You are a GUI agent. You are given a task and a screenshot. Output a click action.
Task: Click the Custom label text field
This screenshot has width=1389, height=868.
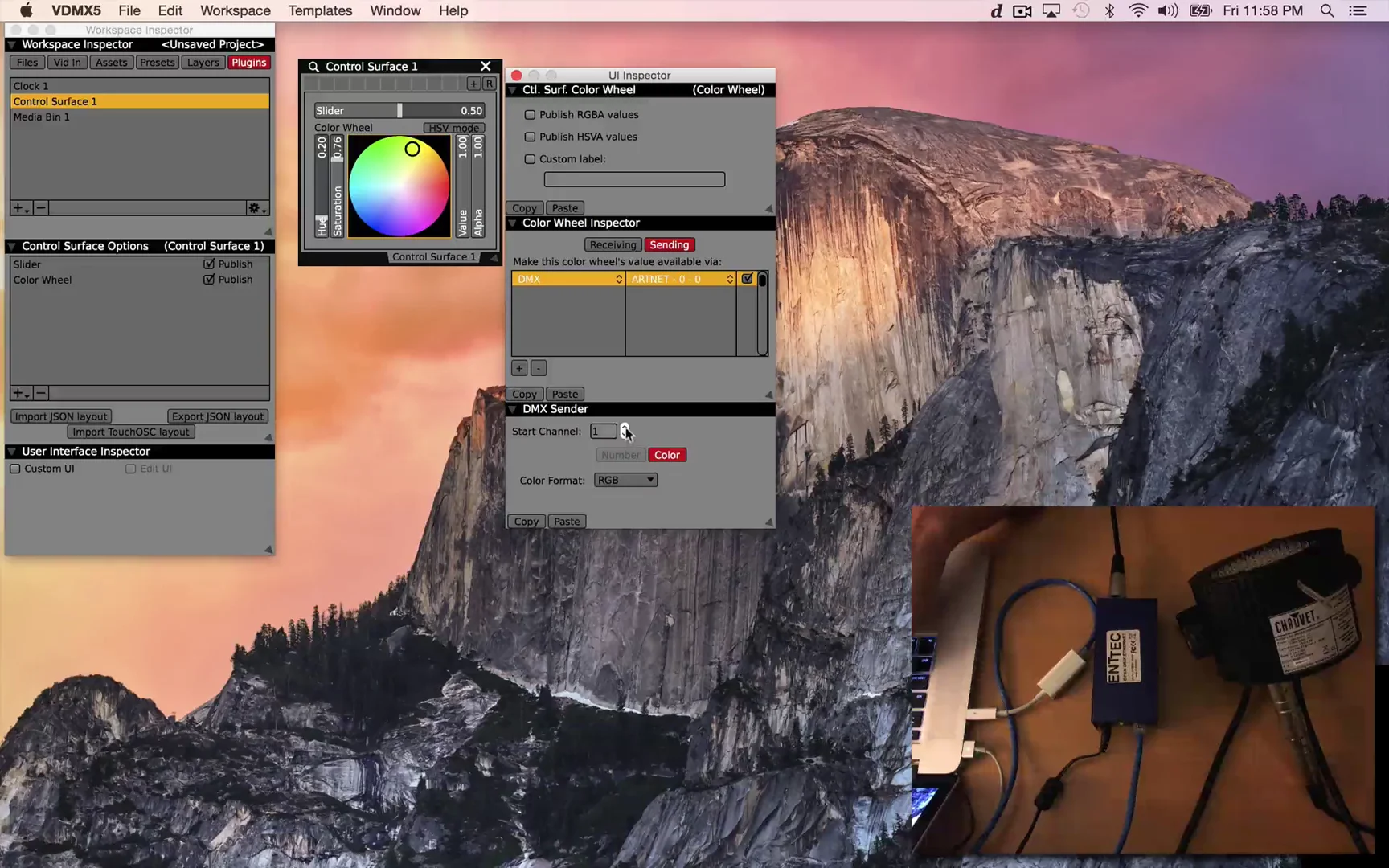click(x=634, y=179)
